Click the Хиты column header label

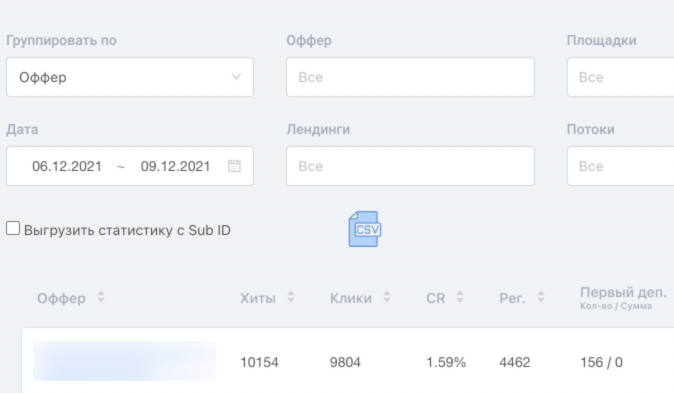coord(257,298)
